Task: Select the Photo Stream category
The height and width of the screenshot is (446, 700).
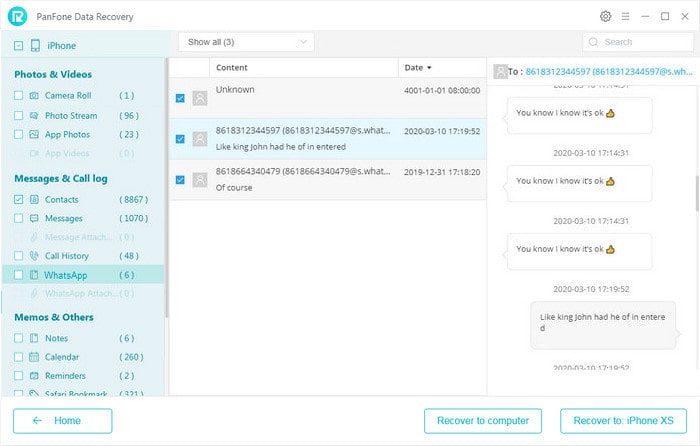Action: tap(71, 116)
